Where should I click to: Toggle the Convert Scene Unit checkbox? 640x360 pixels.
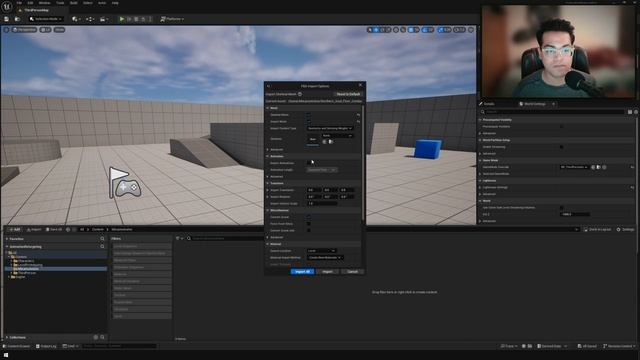click(x=309, y=230)
